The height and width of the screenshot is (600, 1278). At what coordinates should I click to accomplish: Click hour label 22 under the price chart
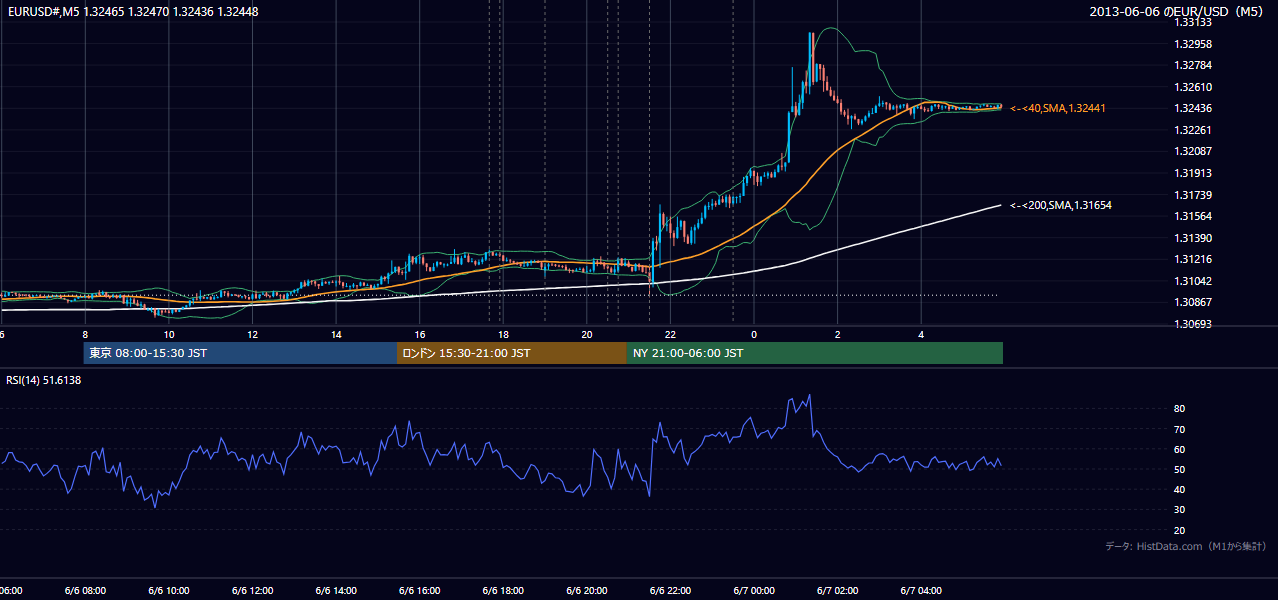click(670, 335)
